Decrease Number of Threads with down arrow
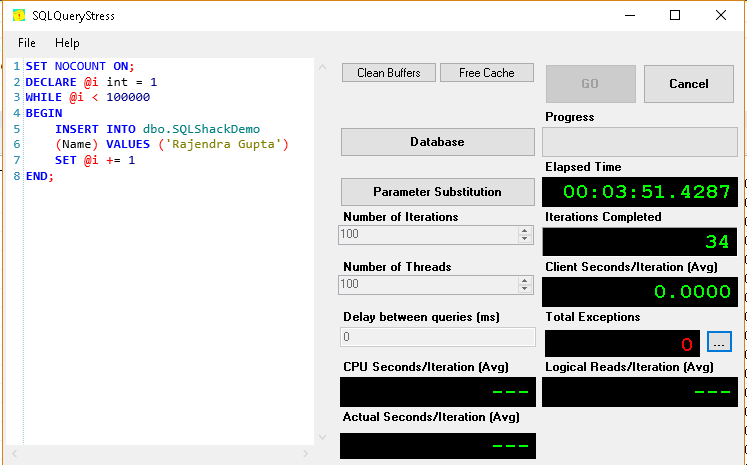 [x=524, y=289]
